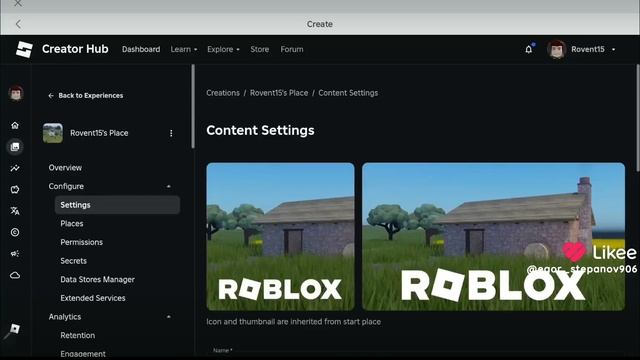Click the back chevron in top bar

pyautogui.click(x=18, y=24)
